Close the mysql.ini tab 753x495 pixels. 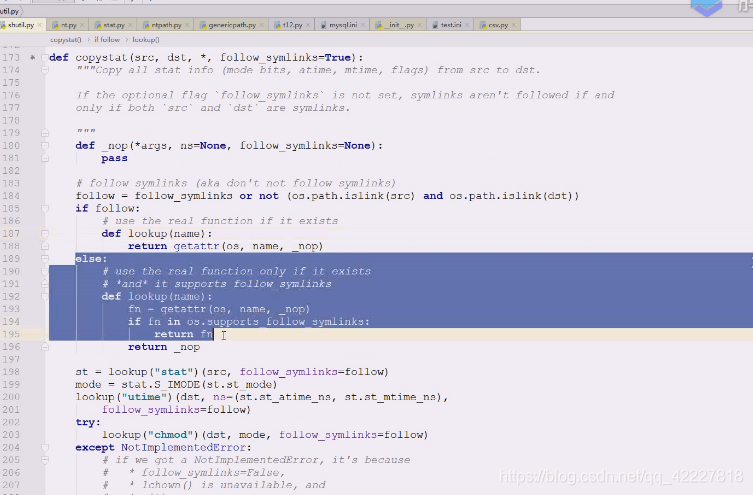click(x=363, y=25)
